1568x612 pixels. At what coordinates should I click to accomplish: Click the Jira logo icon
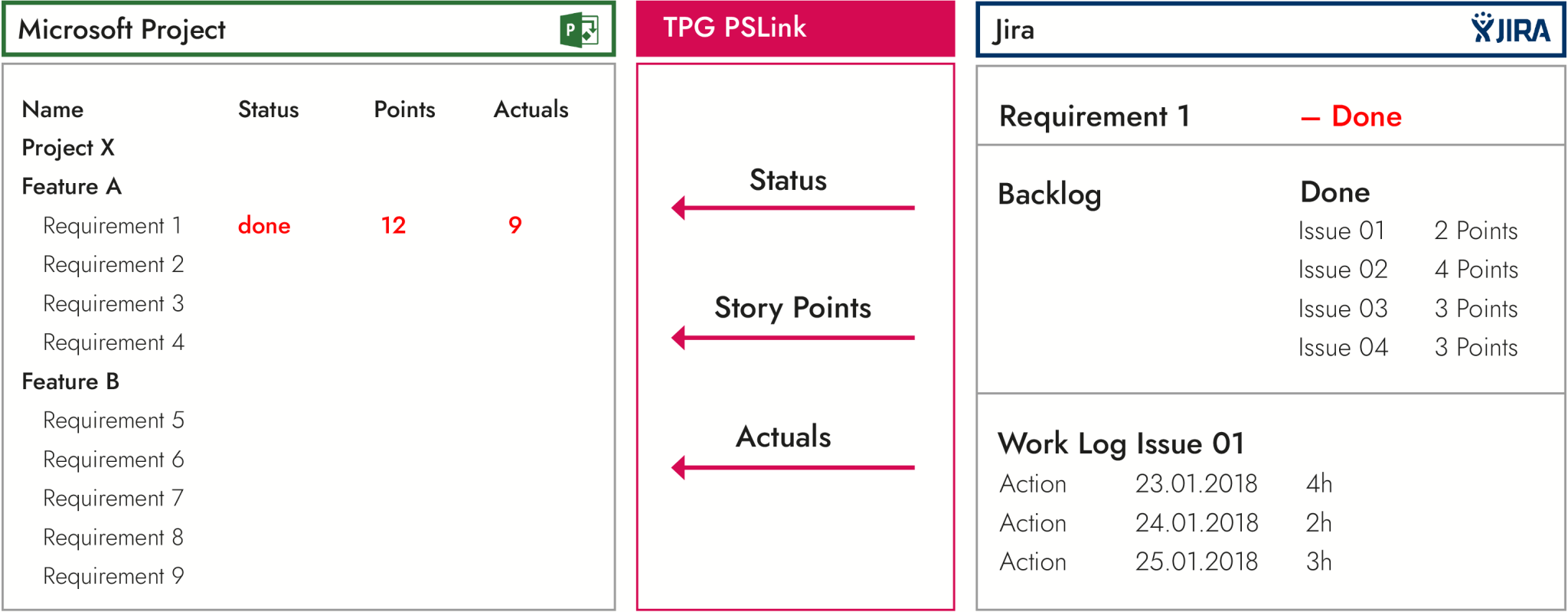click(1510, 28)
